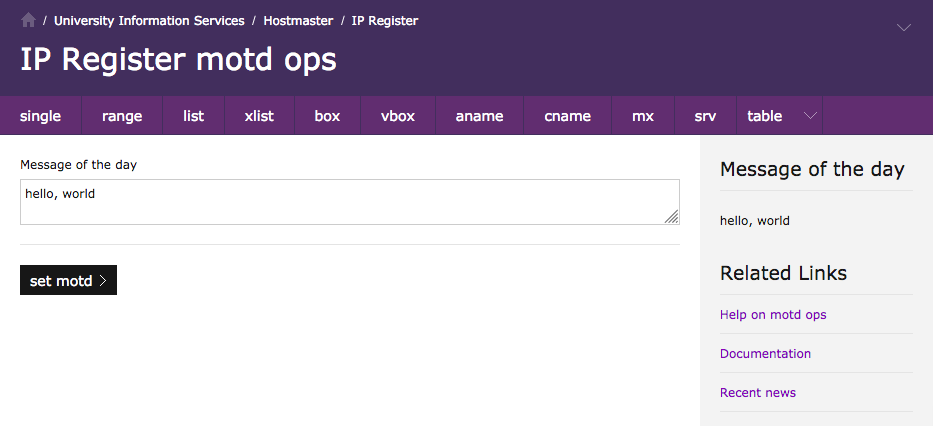Click the home icon in breadcrumb

tap(28, 20)
